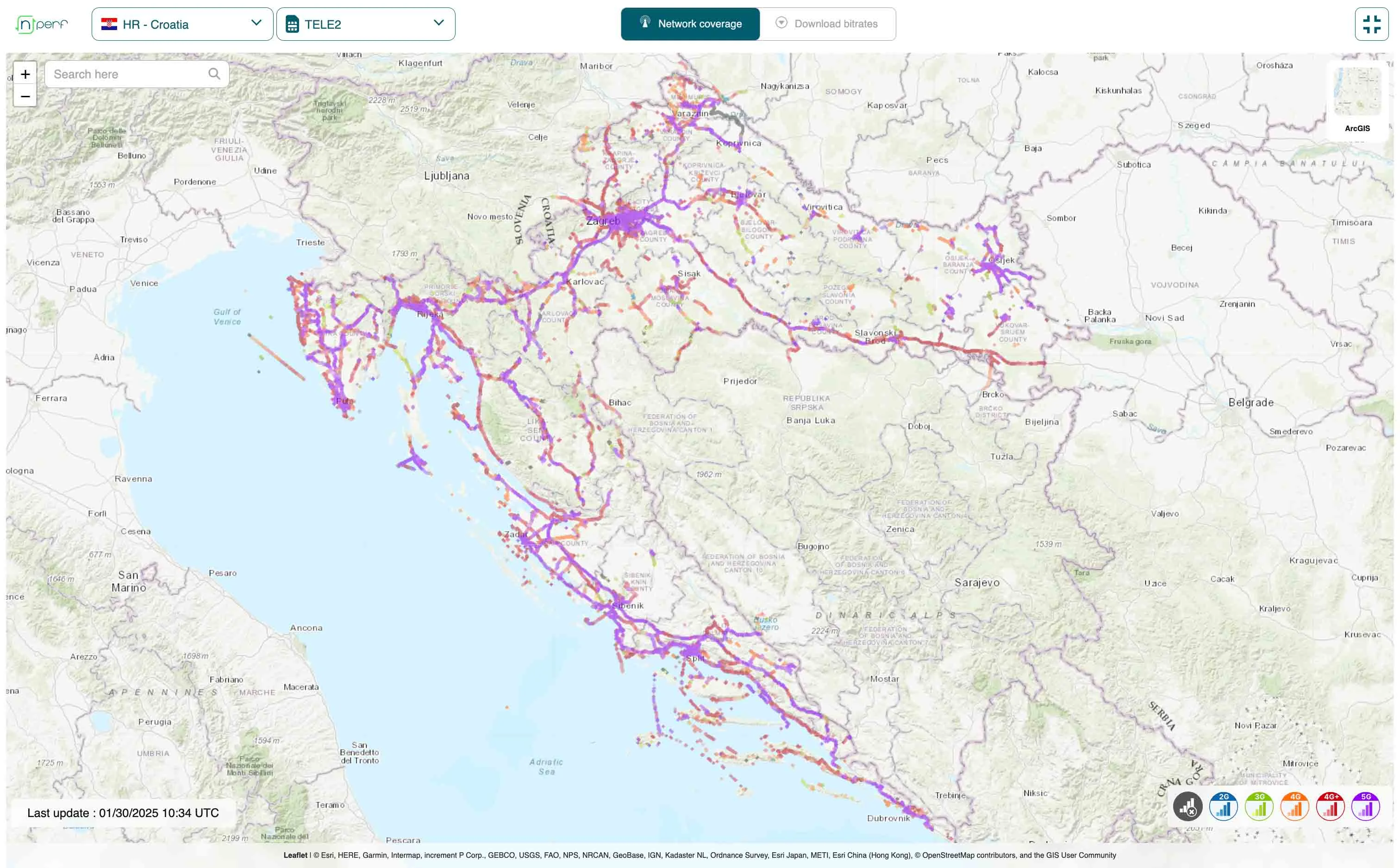The width and height of the screenshot is (1400, 868).
Task: Click the Kragujevac map label
Action: click(1313, 560)
